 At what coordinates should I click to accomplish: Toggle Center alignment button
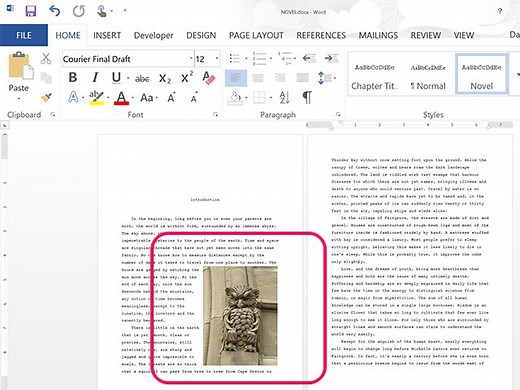258,78
